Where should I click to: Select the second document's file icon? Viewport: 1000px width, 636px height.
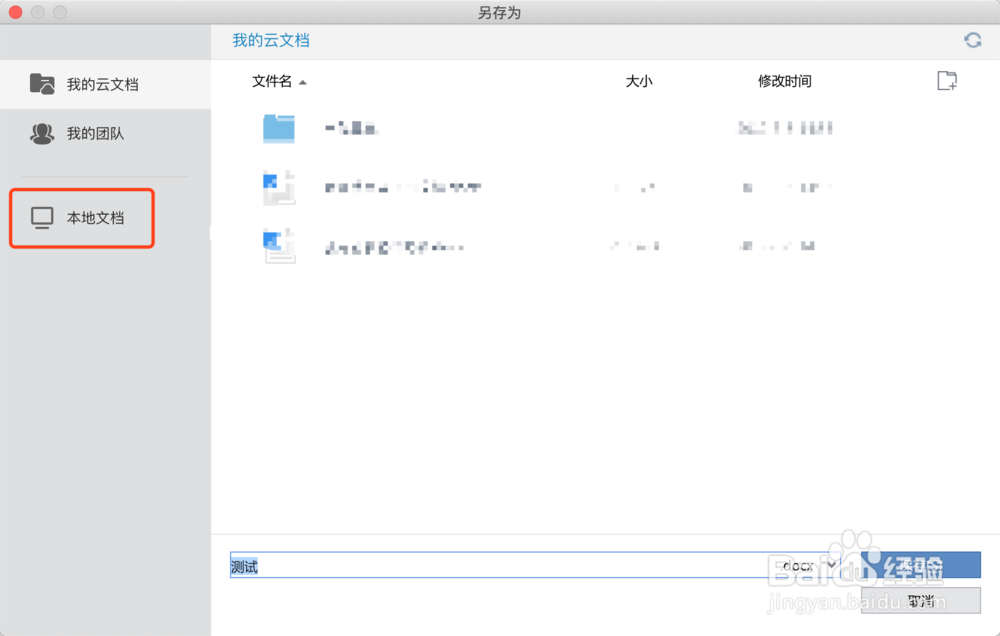tap(278, 187)
